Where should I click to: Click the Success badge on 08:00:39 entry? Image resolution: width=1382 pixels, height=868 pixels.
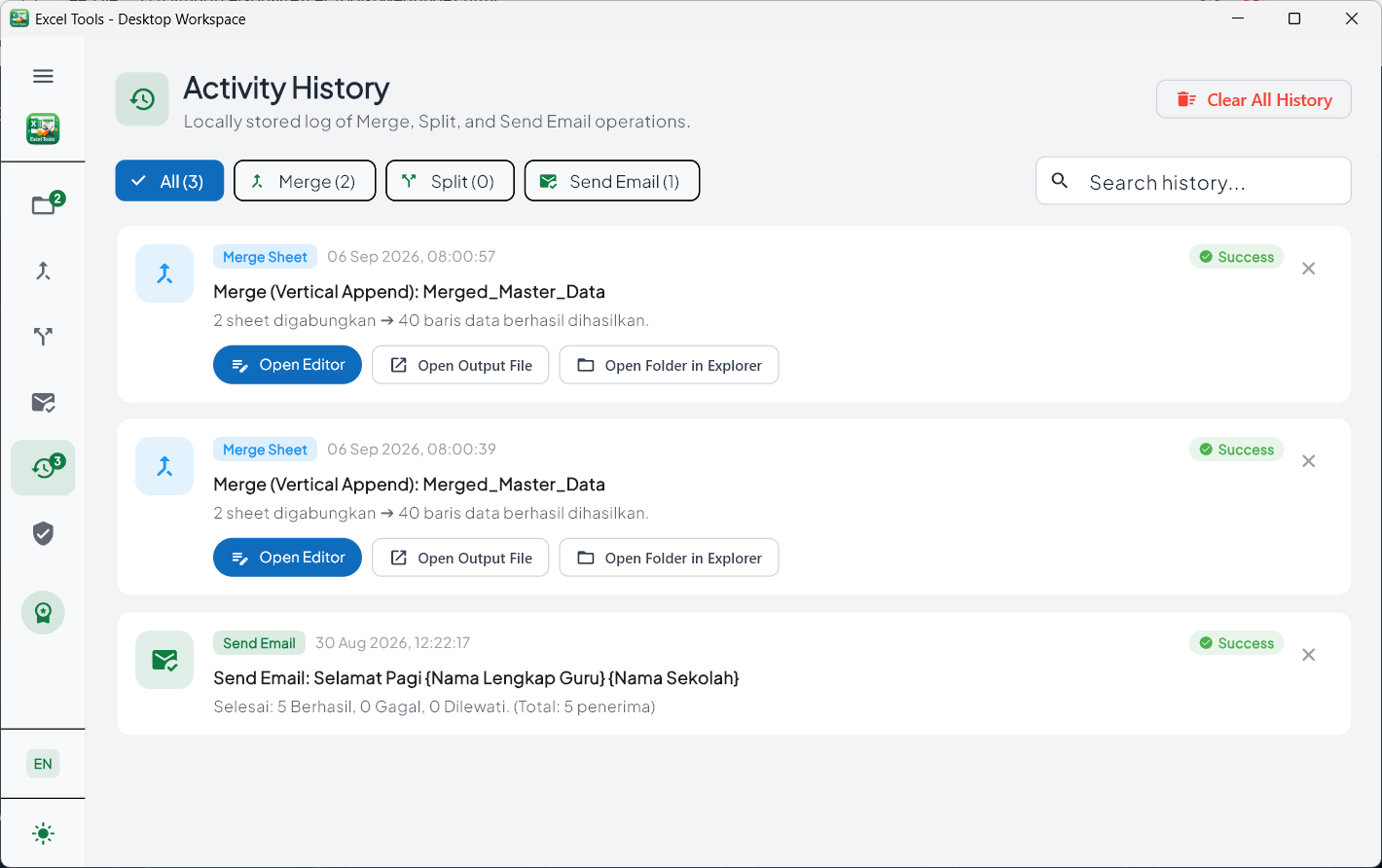tap(1236, 450)
